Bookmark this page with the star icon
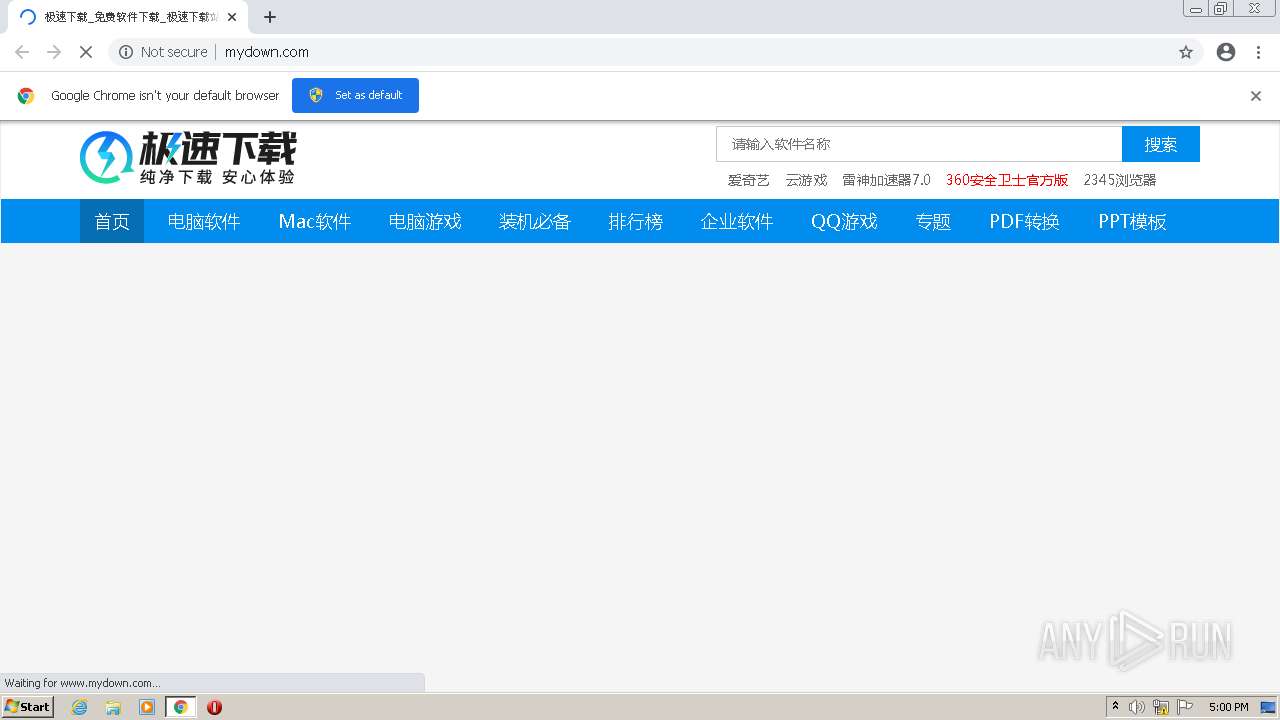Viewport: 1280px width, 720px height. 1186,52
